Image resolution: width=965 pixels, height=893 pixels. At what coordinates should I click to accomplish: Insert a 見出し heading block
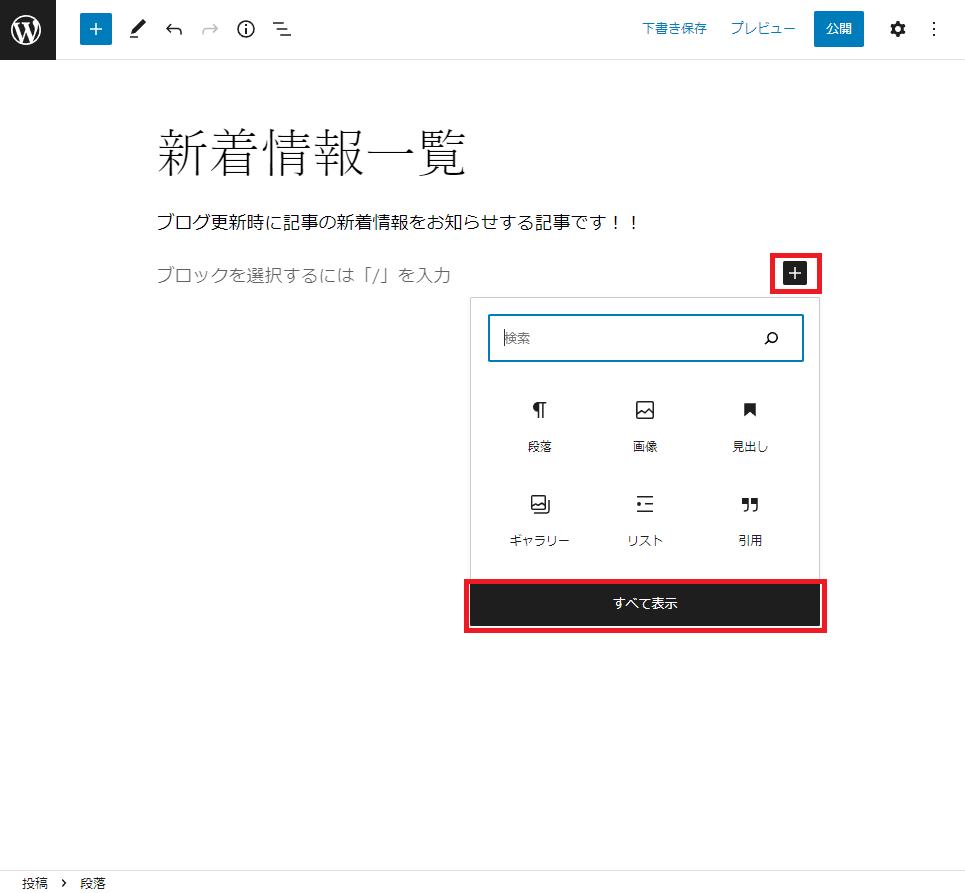(x=750, y=427)
